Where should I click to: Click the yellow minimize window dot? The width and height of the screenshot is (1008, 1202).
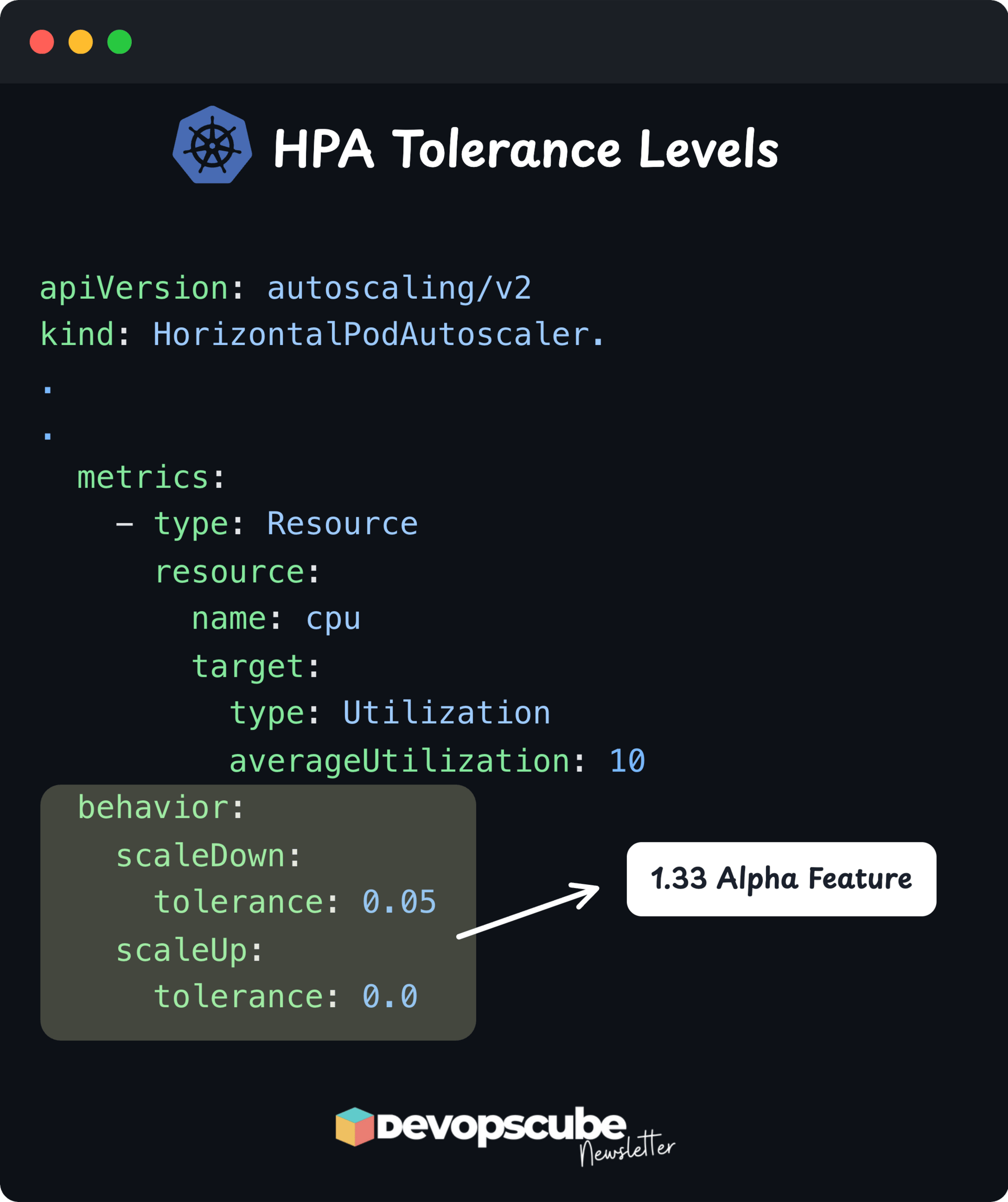81,42
